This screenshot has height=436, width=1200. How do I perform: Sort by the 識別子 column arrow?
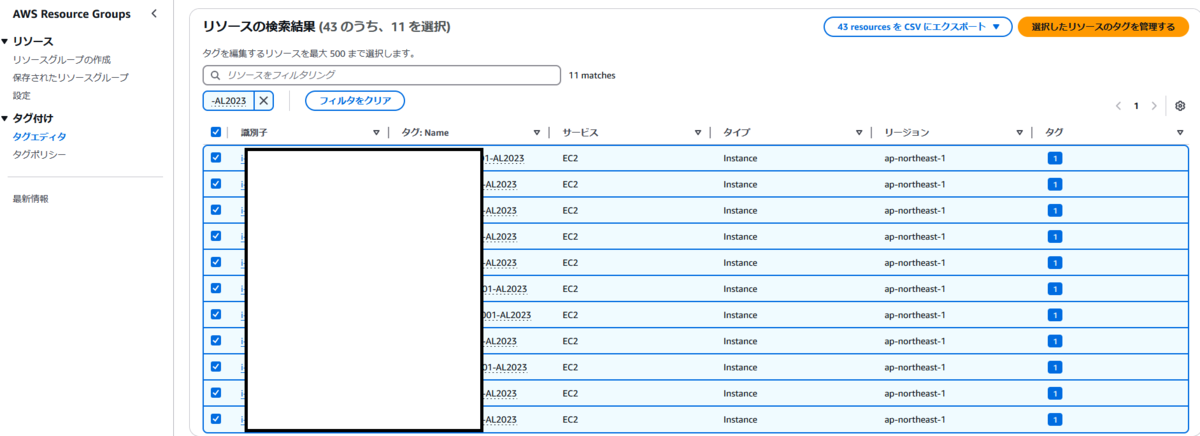376,132
